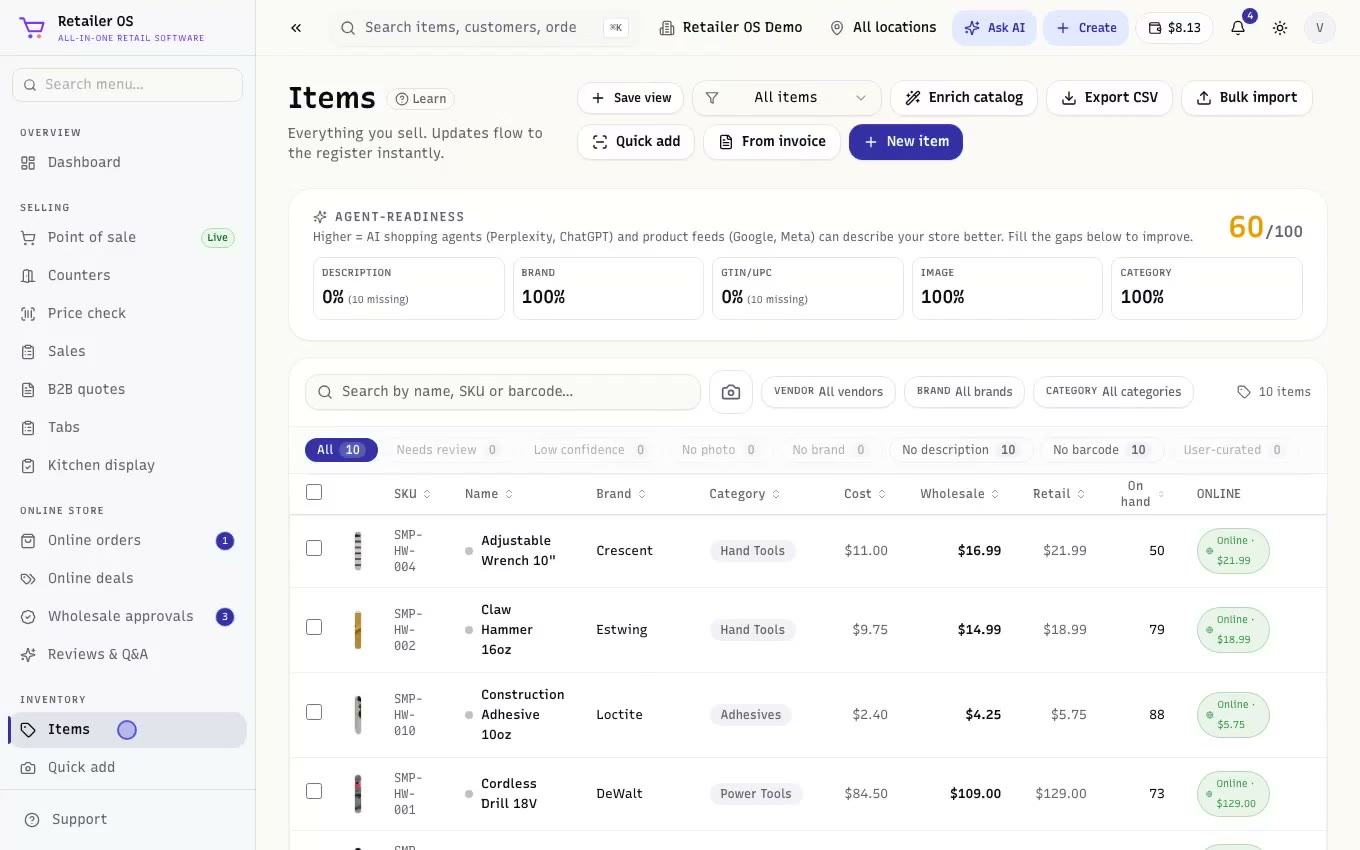This screenshot has width=1360, height=850.
Task: Open Online deals page
Action: [127, 578]
